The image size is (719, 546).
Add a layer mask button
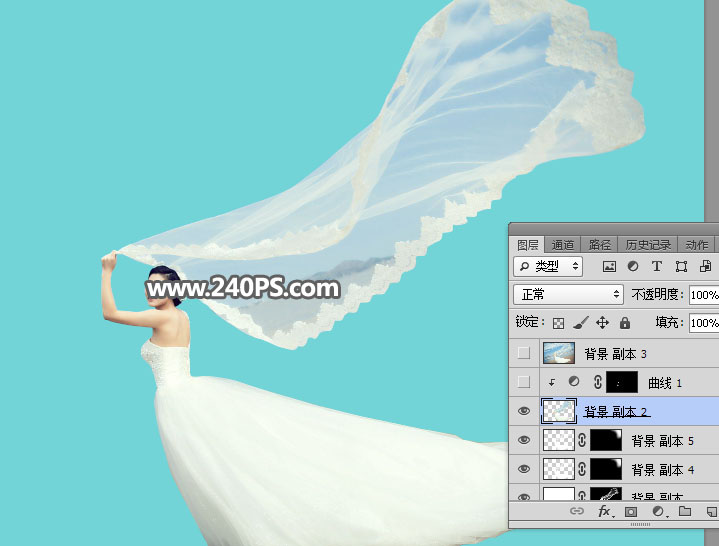coord(631,511)
